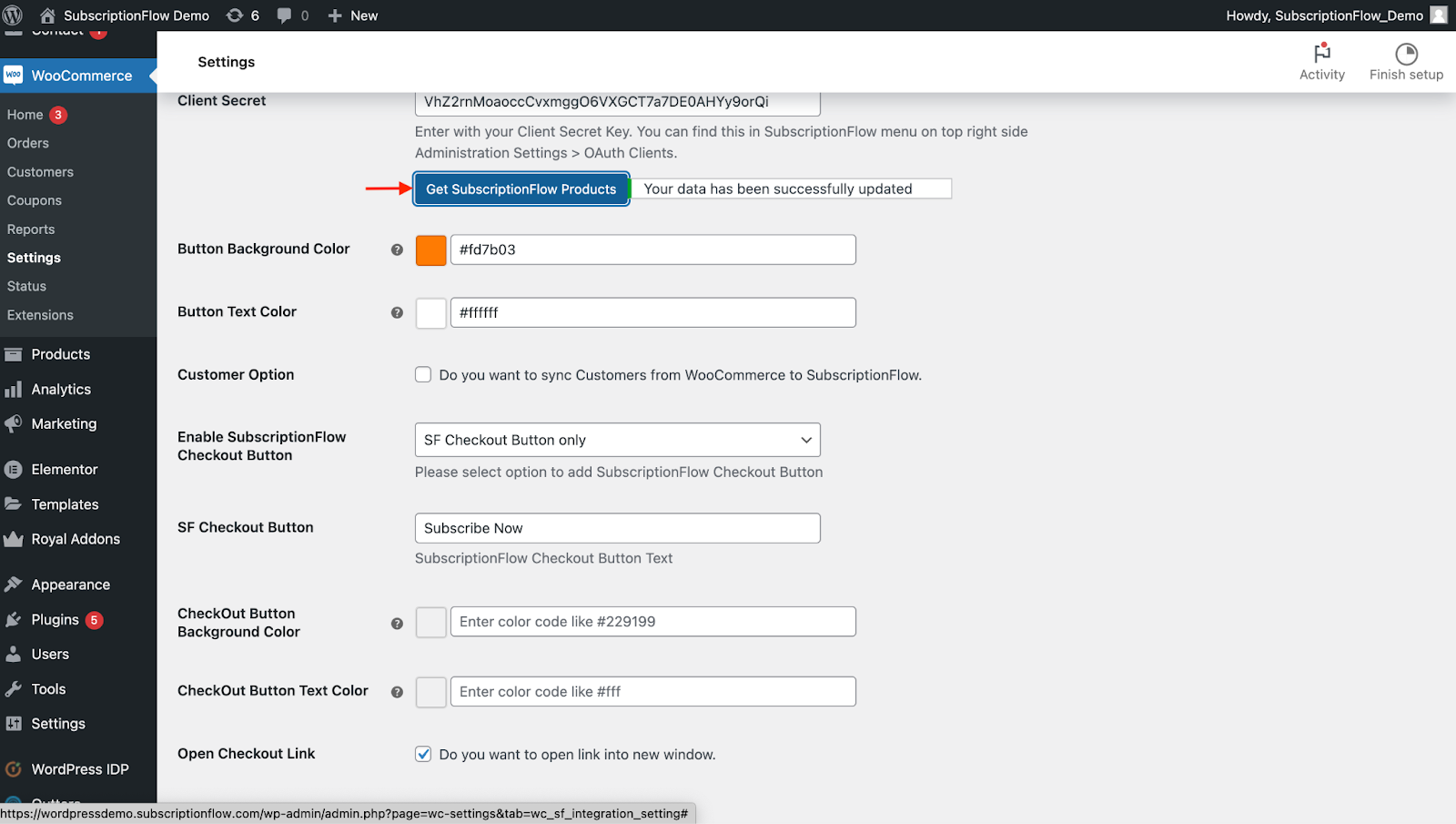
Task: Click the Plugins menu label
Action: (56, 620)
